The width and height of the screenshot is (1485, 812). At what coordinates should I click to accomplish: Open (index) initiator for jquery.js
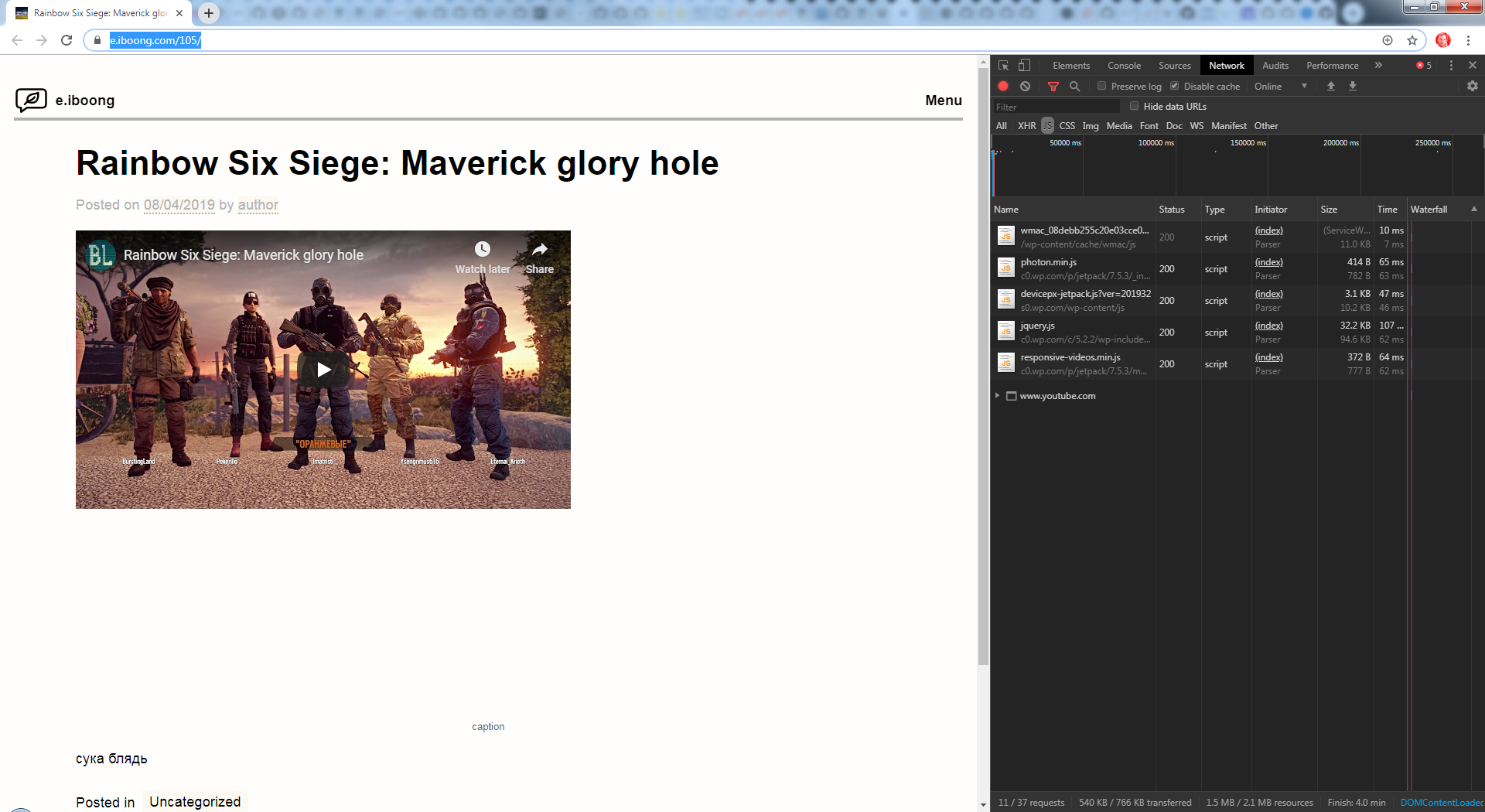1268,326
